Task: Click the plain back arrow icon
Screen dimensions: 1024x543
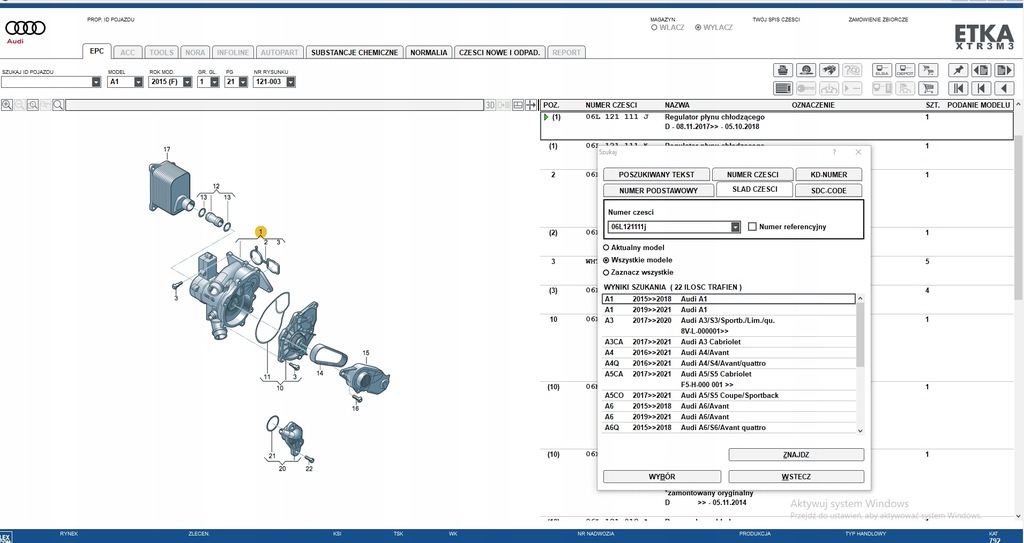Action: (x=1004, y=88)
